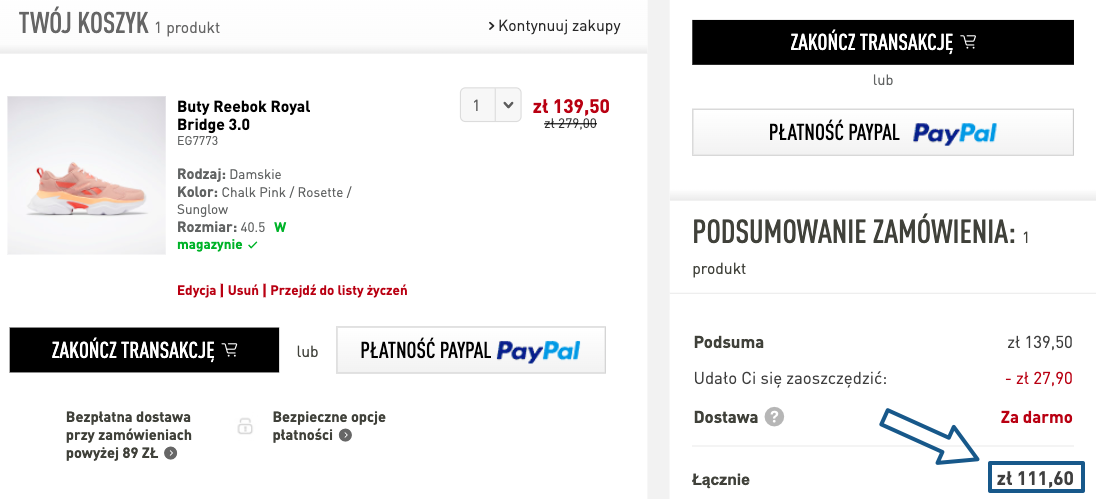
Task: Click the 'Buty Reebok Royal Bridge 3.0' title
Action: pos(244,116)
